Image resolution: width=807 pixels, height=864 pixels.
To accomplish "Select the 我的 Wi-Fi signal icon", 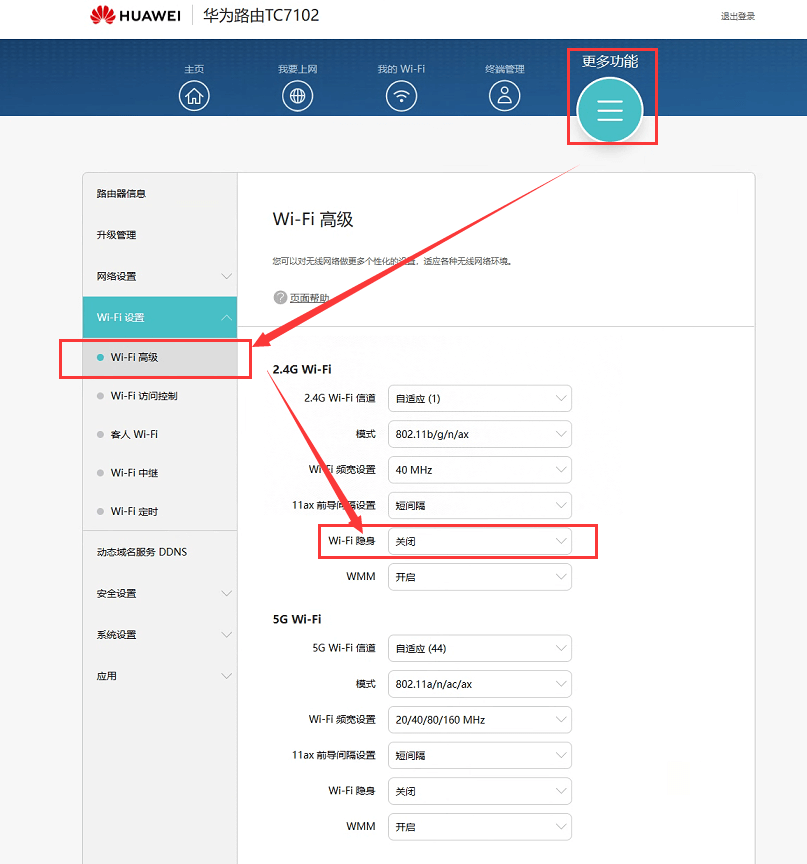I will click(401, 96).
